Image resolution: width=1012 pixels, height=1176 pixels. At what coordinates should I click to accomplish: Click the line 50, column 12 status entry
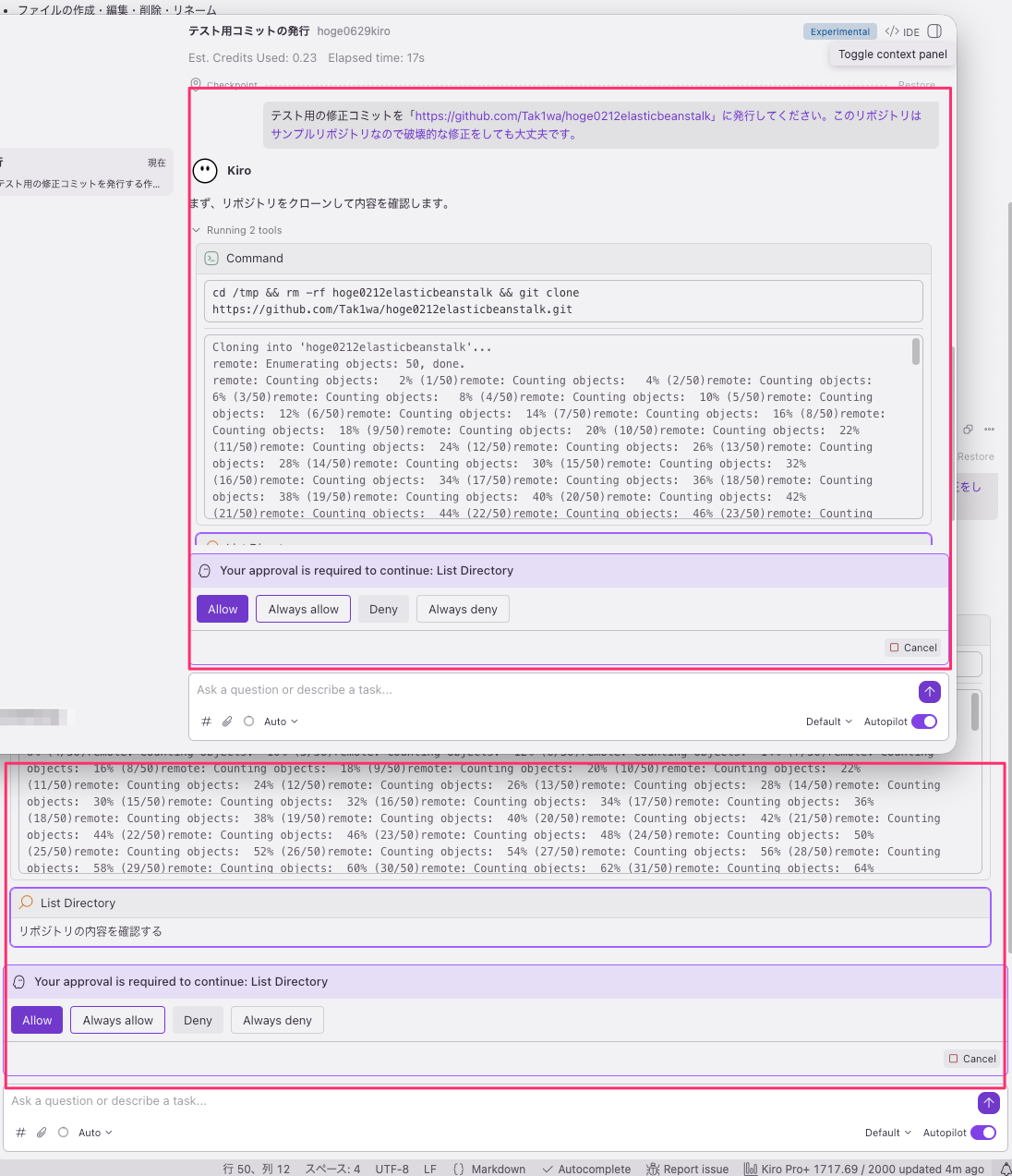pyautogui.click(x=256, y=1169)
